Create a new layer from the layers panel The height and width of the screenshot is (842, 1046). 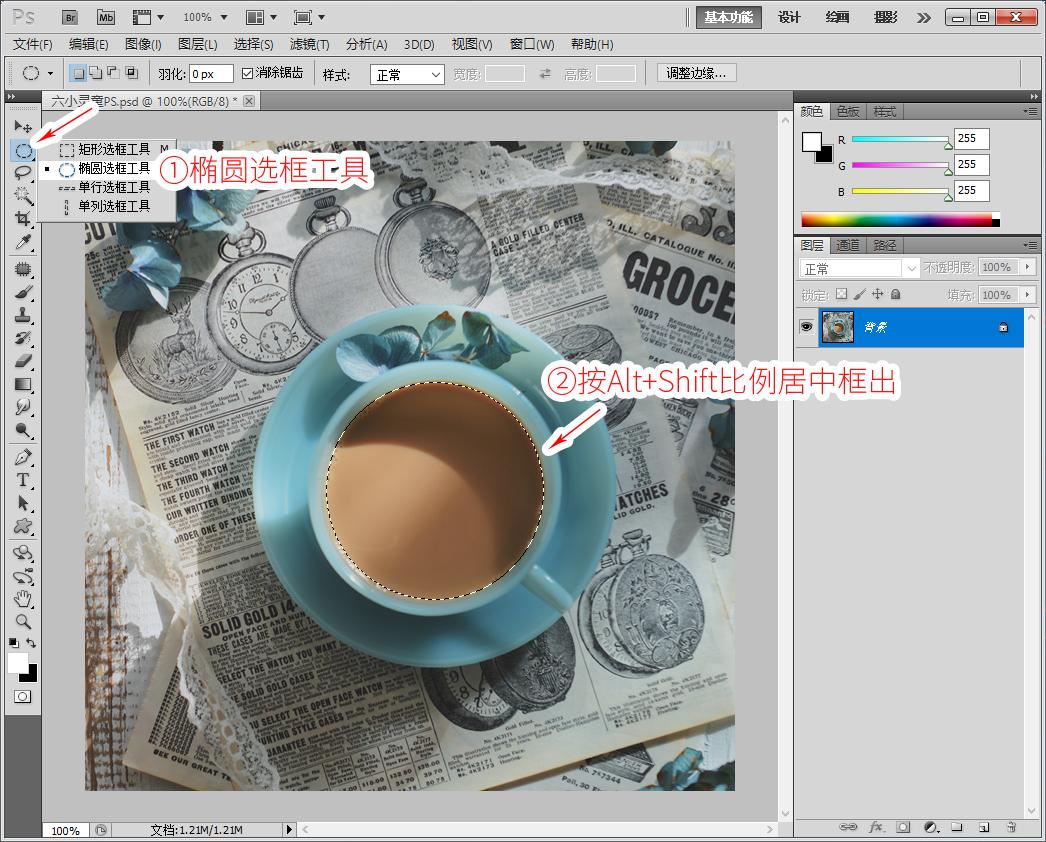click(983, 828)
